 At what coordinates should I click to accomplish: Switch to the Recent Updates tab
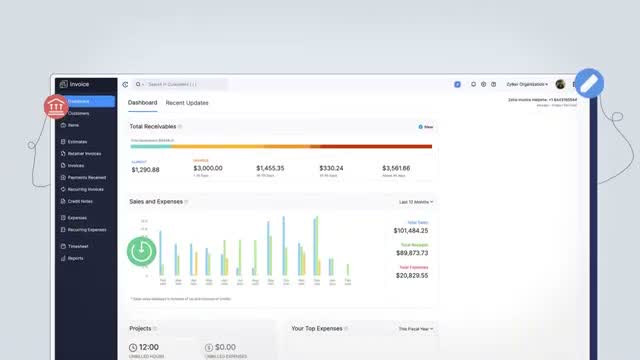pos(187,103)
